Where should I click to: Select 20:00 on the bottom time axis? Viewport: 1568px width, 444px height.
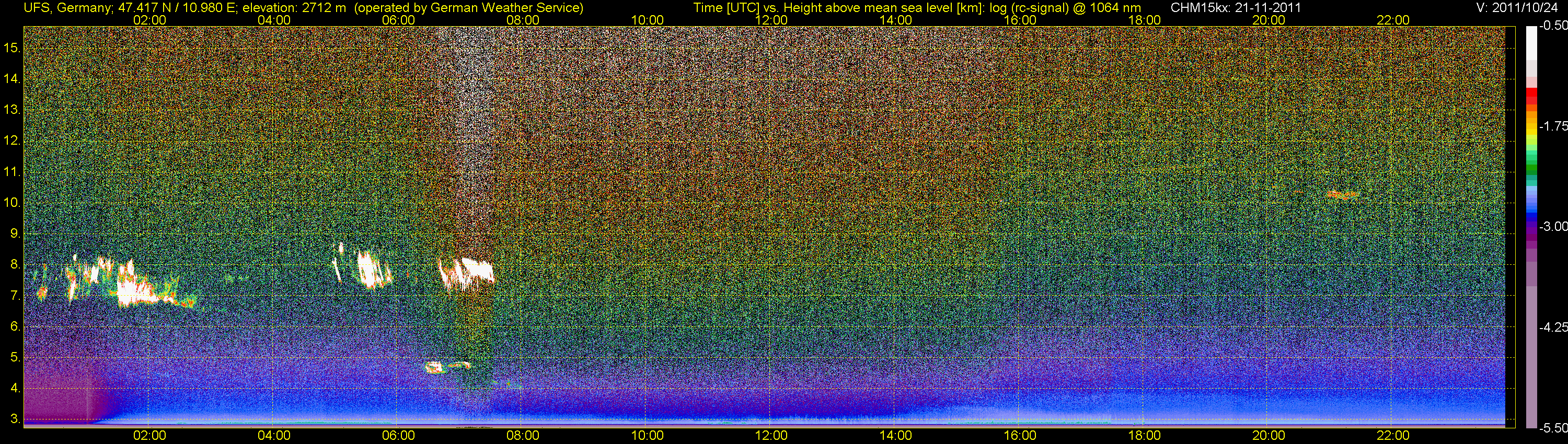point(1269,436)
